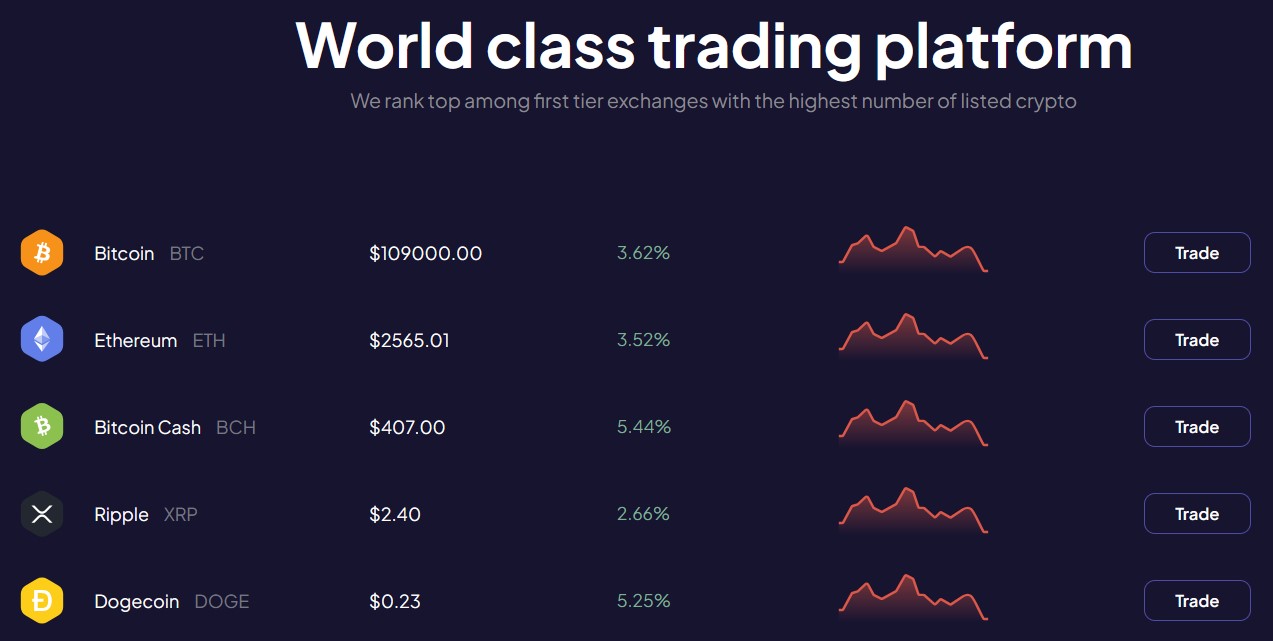Click the $109000.00 Bitcoin price
Viewport: 1273px width, 641px height.
426,254
